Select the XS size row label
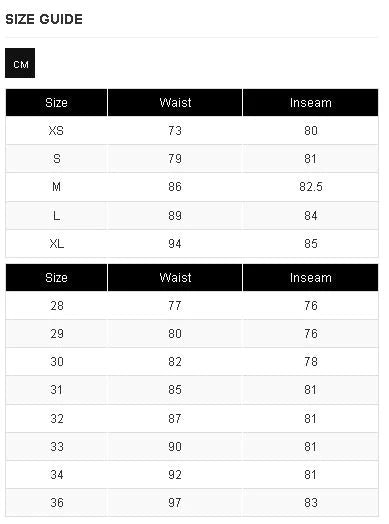Viewport: 389px width, 524px height. click(56, 131)
